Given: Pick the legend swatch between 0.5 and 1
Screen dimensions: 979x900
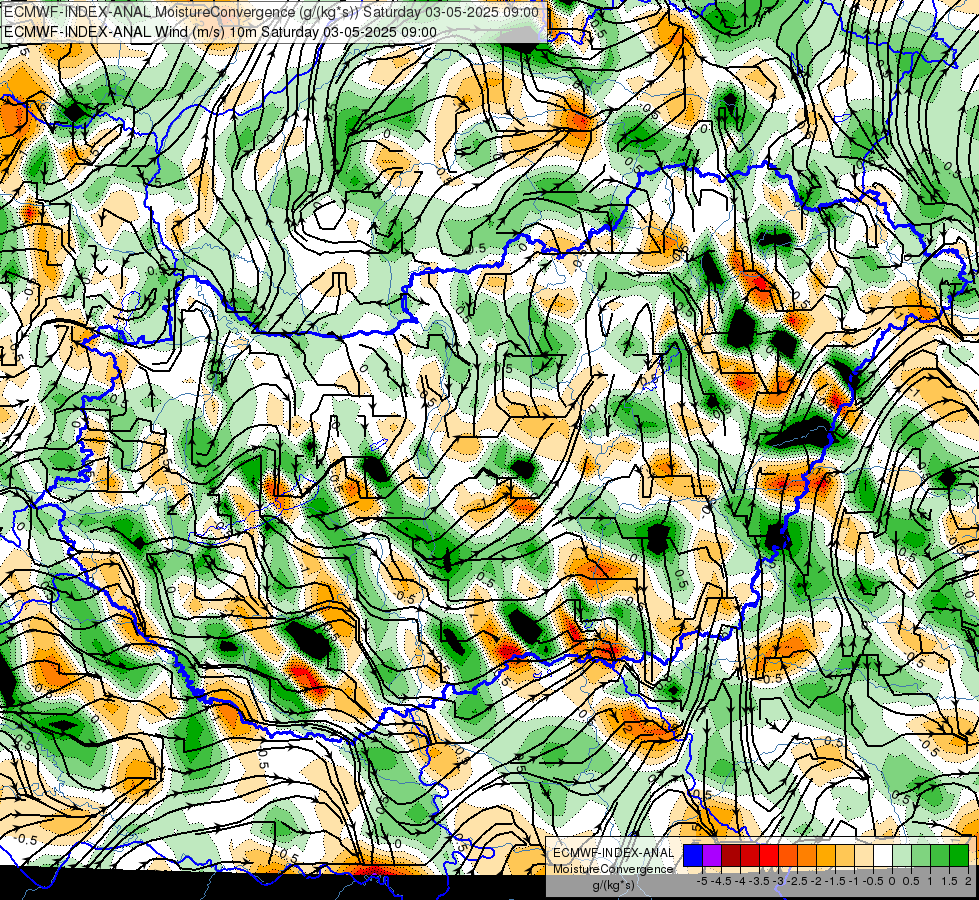Looking at the screenshot, I should pos(921,856).
